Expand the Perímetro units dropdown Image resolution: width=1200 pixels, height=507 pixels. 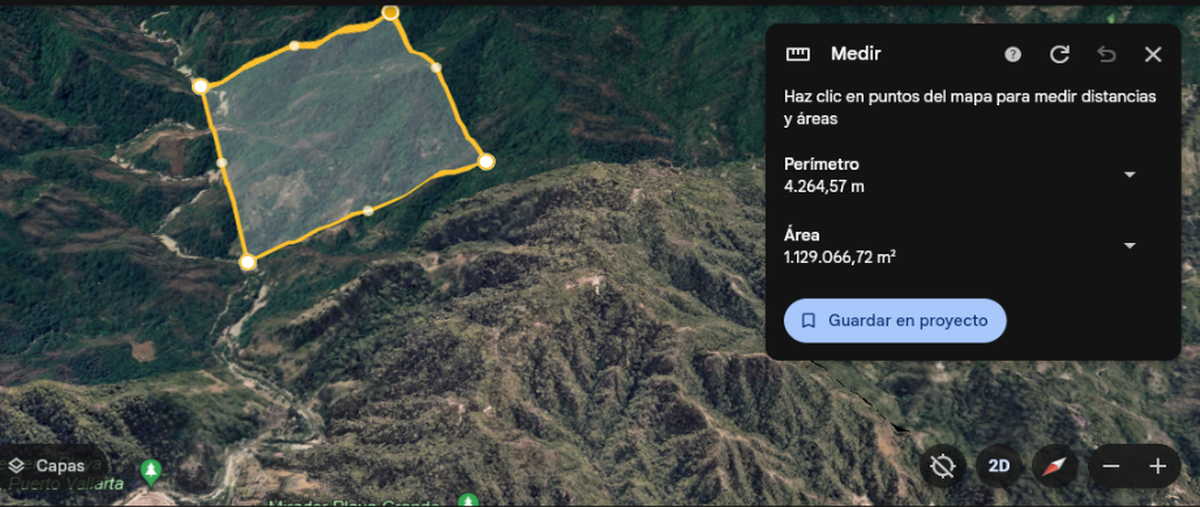(x=1130, y=174)
